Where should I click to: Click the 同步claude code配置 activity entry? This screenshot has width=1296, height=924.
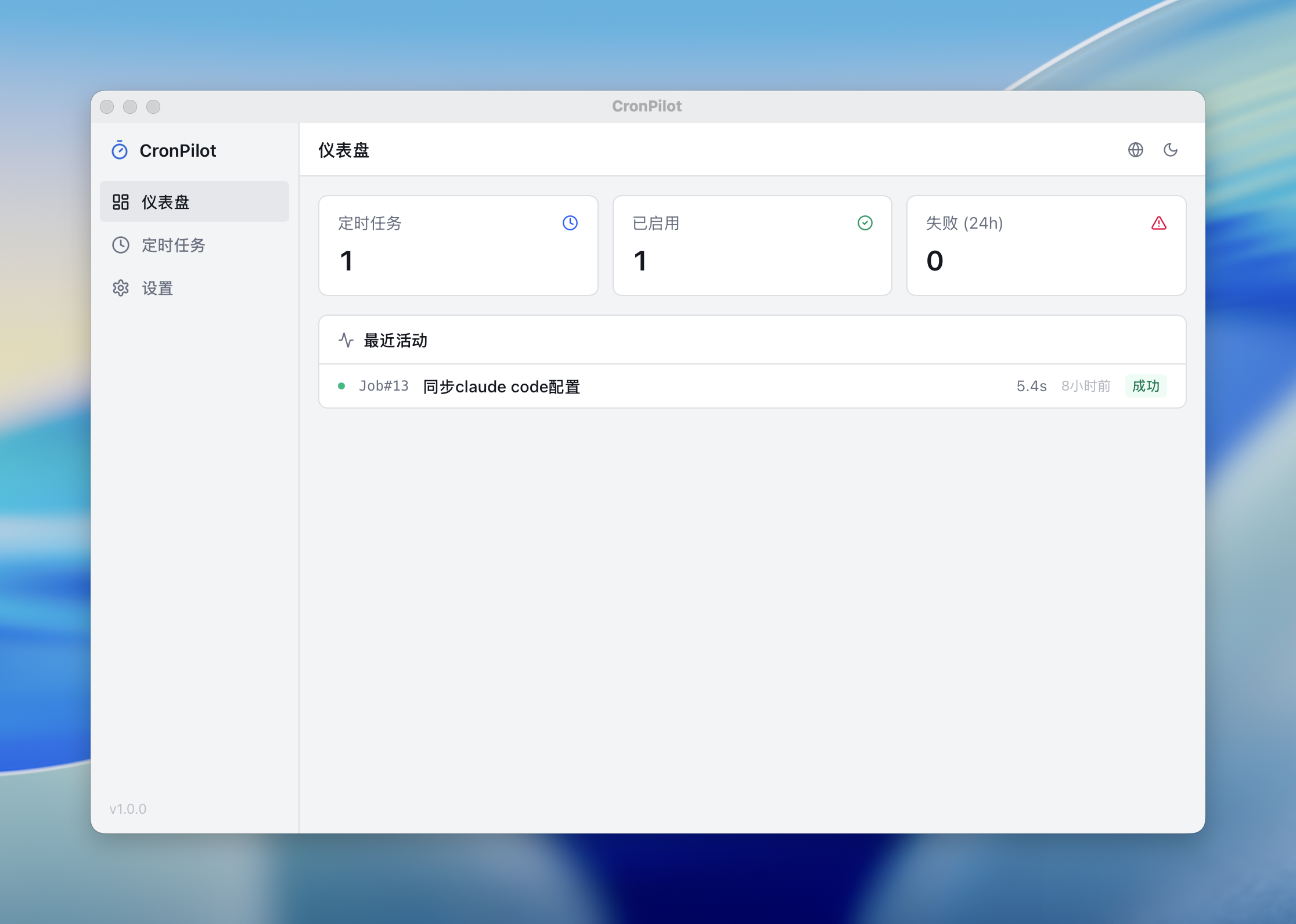(501, 387)
